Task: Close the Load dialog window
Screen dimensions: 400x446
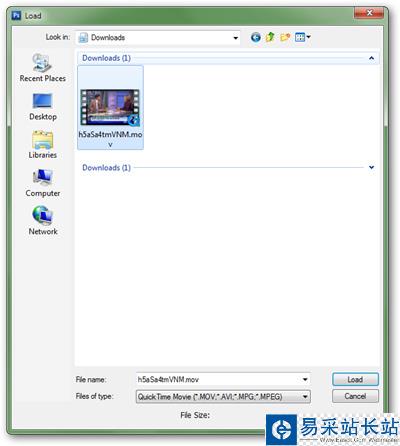Action: pos(369,13)
